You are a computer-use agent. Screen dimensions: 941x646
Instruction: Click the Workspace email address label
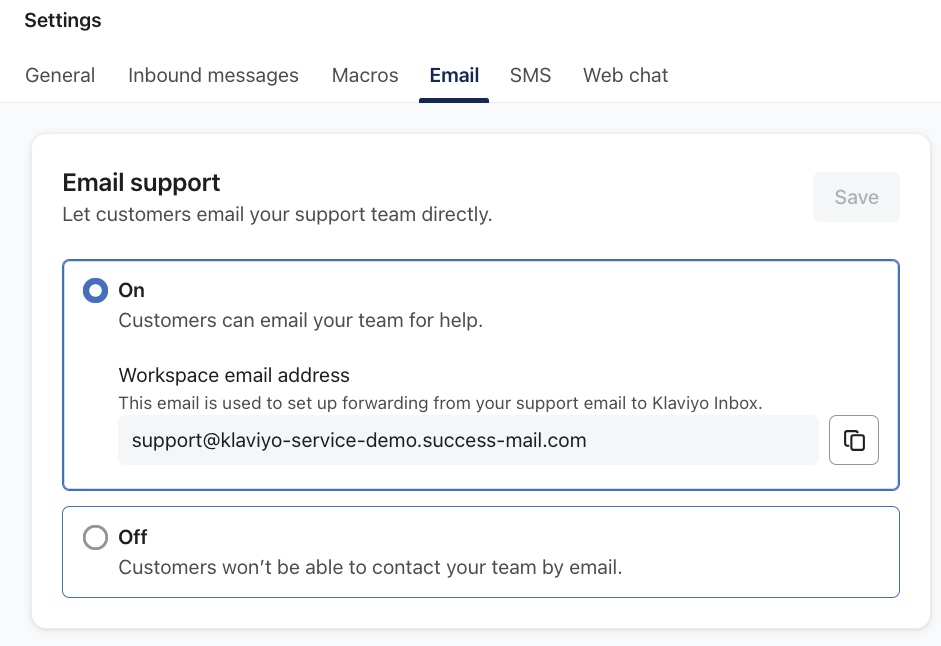coord(234,375)
